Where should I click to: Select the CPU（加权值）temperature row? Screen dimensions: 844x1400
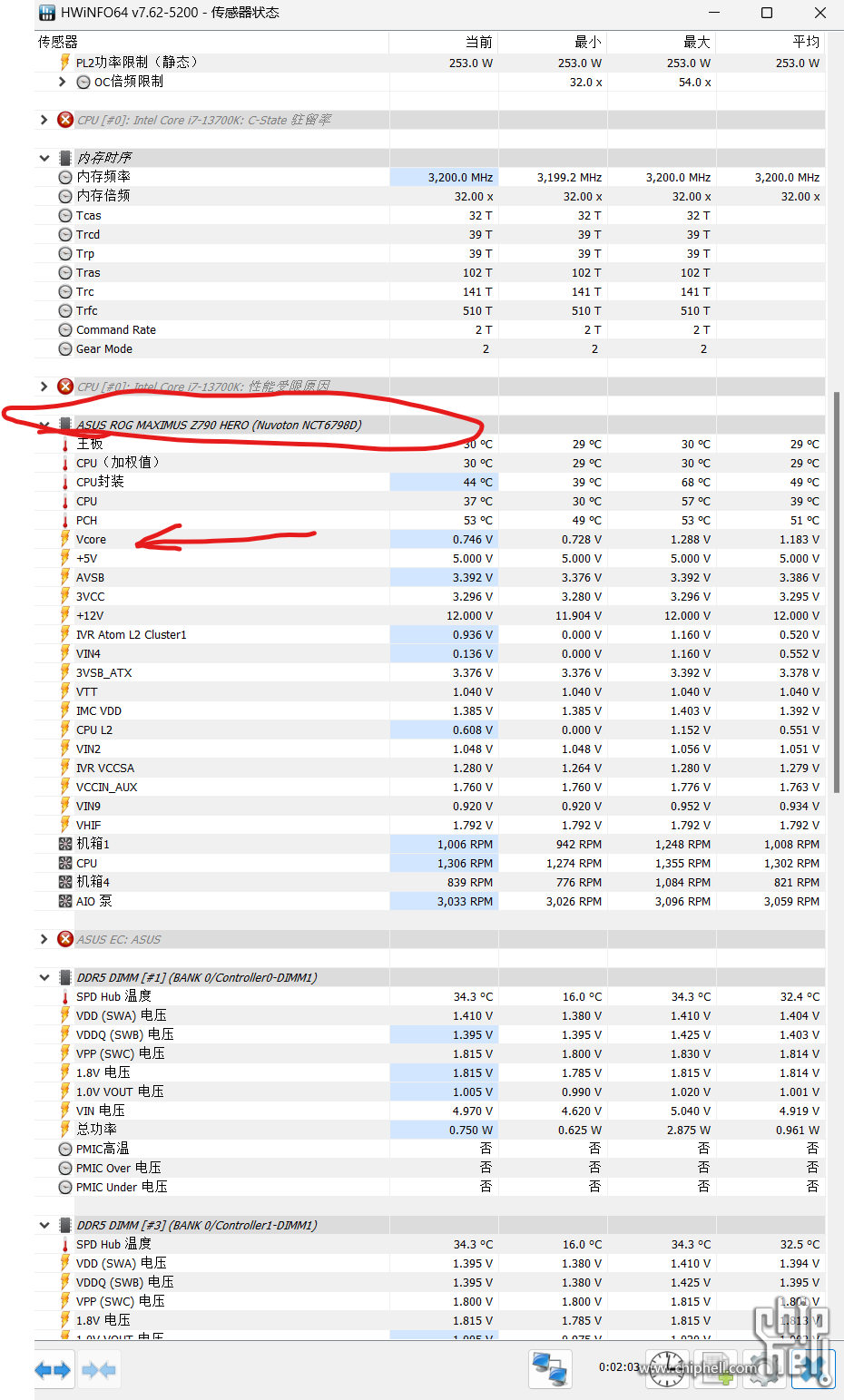click(x=429, y=463)
